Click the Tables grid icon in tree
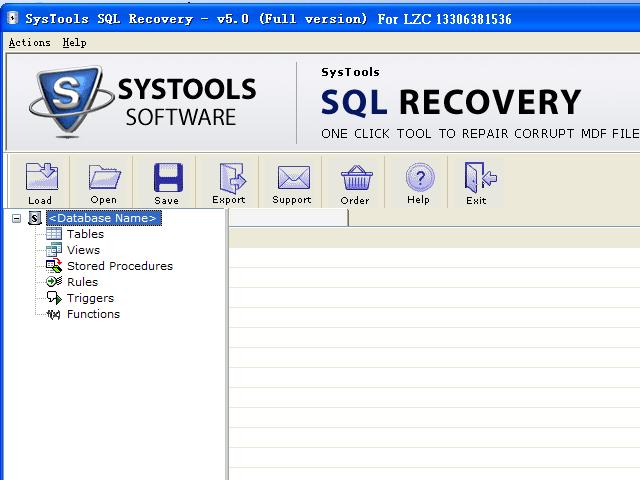 coord(54,234)
